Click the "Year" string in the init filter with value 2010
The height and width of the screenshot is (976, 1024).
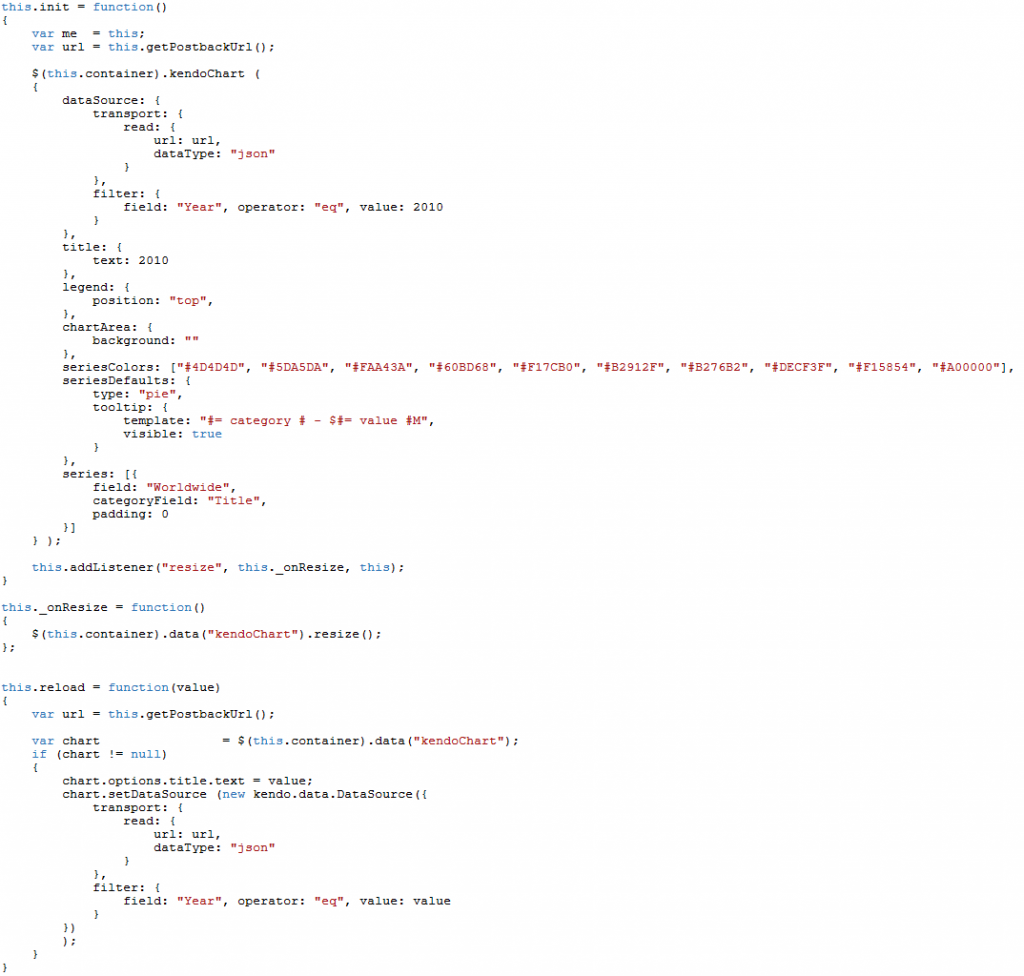pos(199,207)
